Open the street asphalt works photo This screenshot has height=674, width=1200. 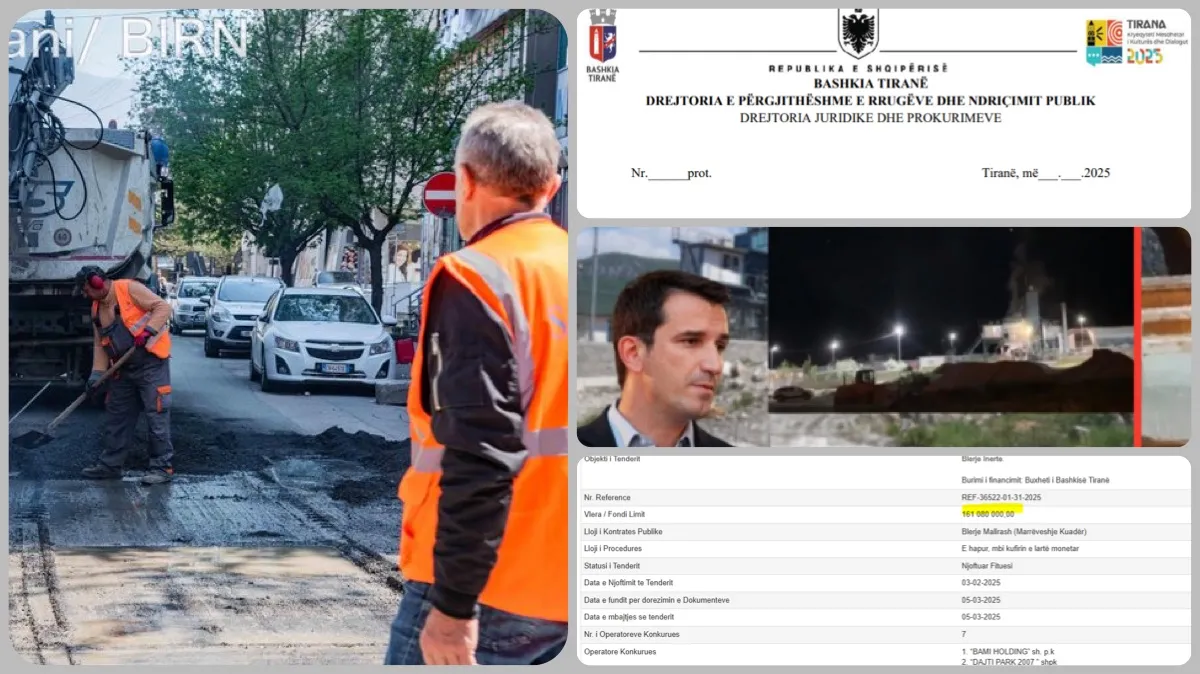(x=288, y=337)
